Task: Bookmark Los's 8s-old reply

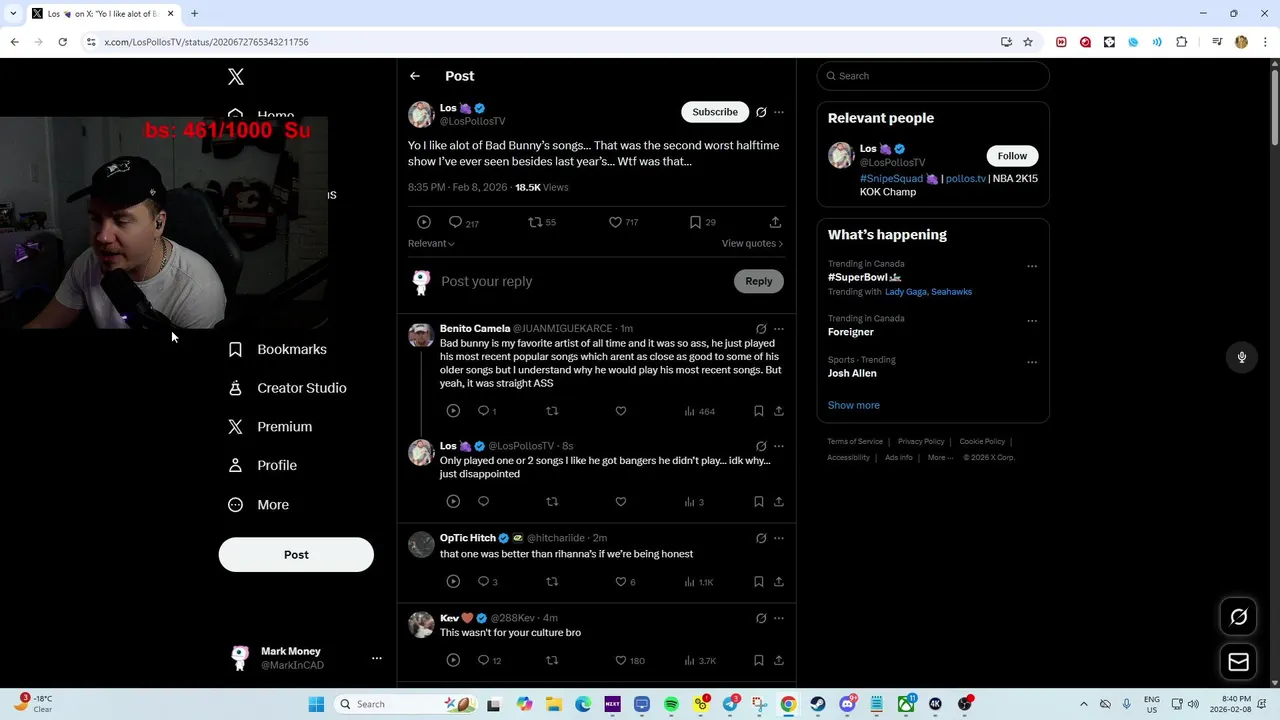Action: (x=759, y=502)
